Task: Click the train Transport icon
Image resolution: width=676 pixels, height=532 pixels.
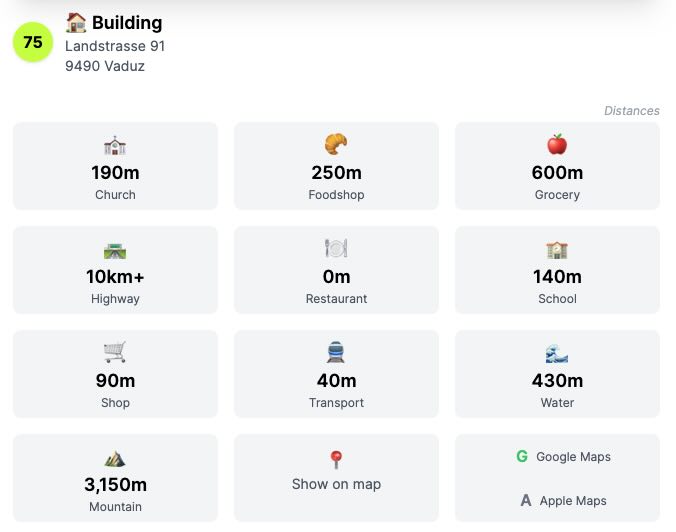Action: tap(336, 352)
